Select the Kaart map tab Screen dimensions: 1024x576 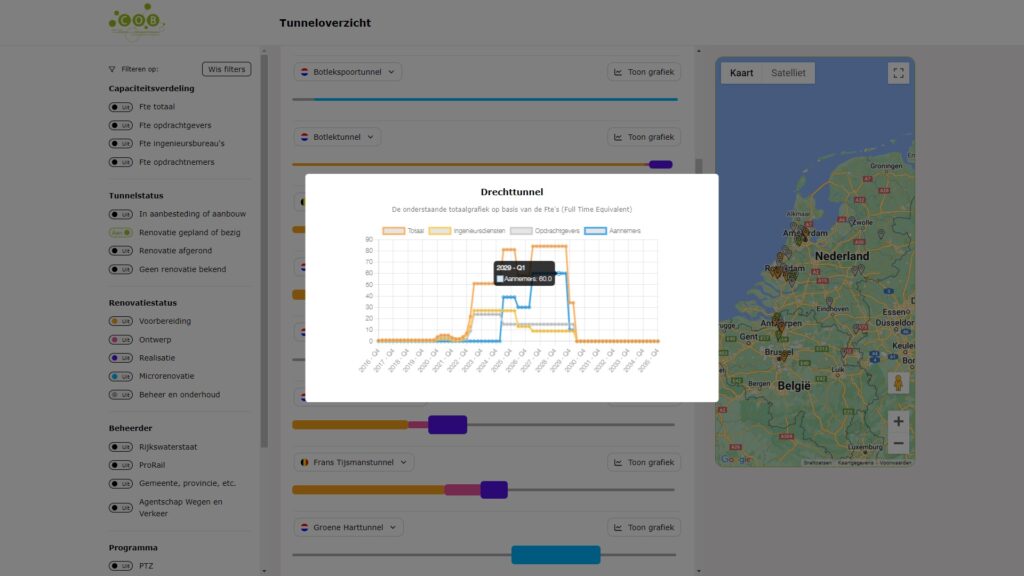click(741, 72)
